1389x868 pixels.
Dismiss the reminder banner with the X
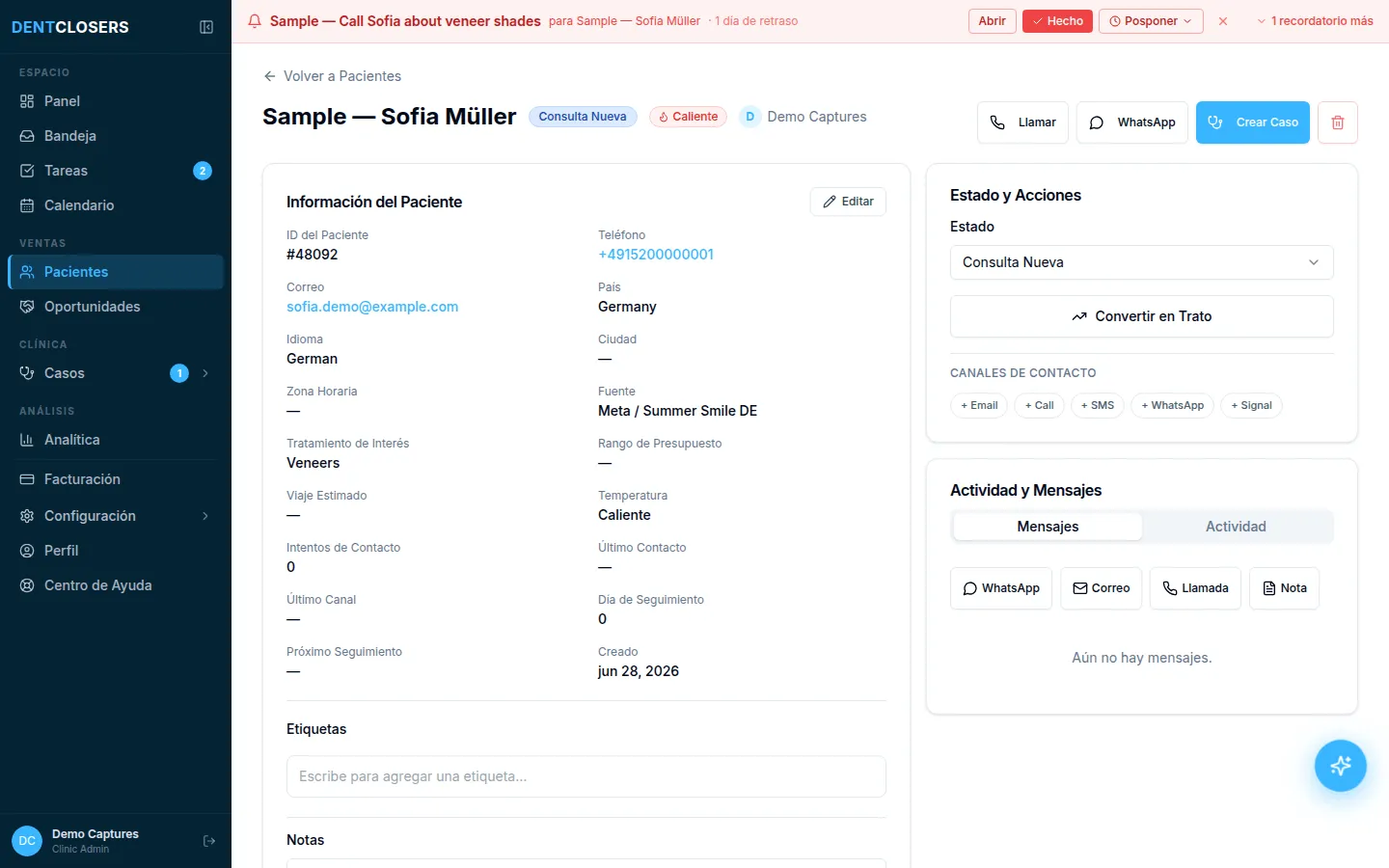(x=1223, y=21)
